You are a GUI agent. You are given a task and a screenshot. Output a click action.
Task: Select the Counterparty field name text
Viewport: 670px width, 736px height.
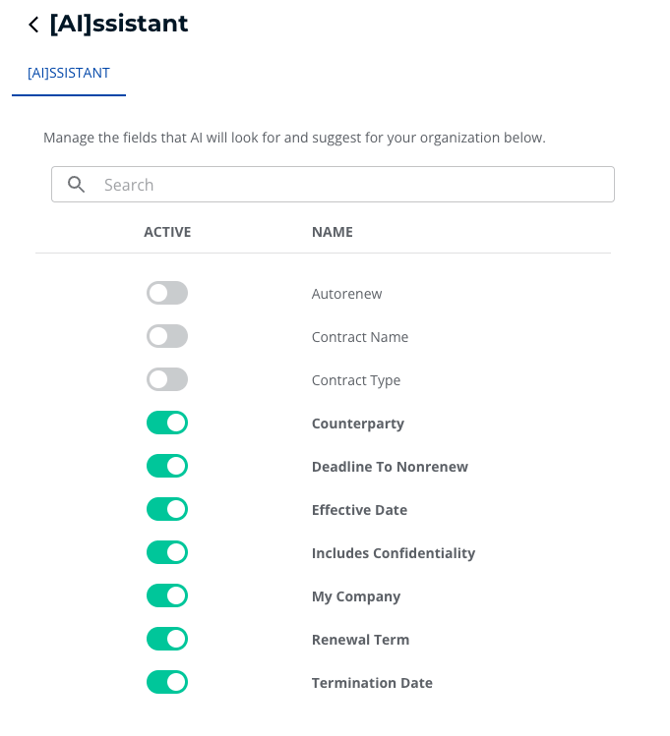(358, 423)
